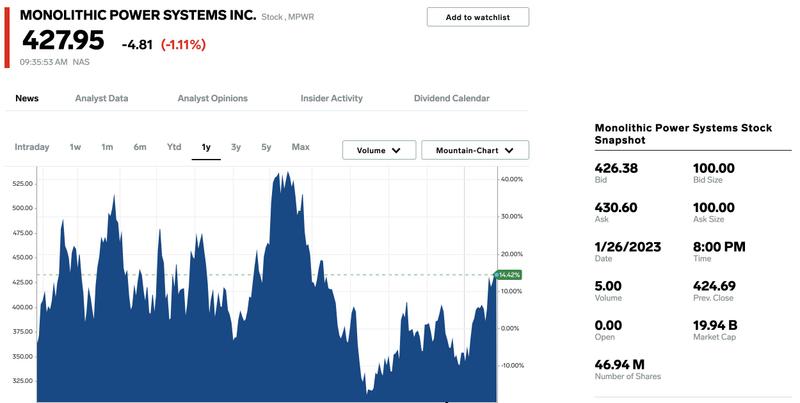Click the -1.11% change value

pyautogui.click(x=183, y=44)
